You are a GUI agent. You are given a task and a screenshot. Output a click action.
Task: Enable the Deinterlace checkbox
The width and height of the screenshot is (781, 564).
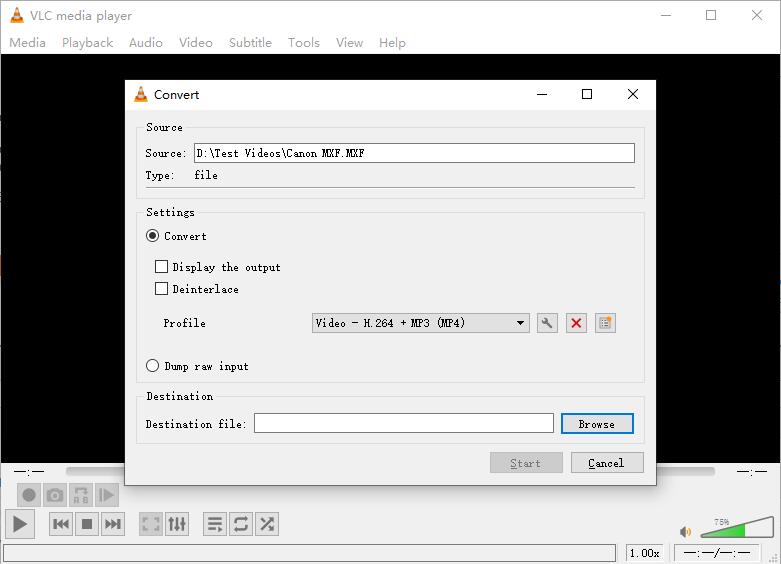(161, 288)
